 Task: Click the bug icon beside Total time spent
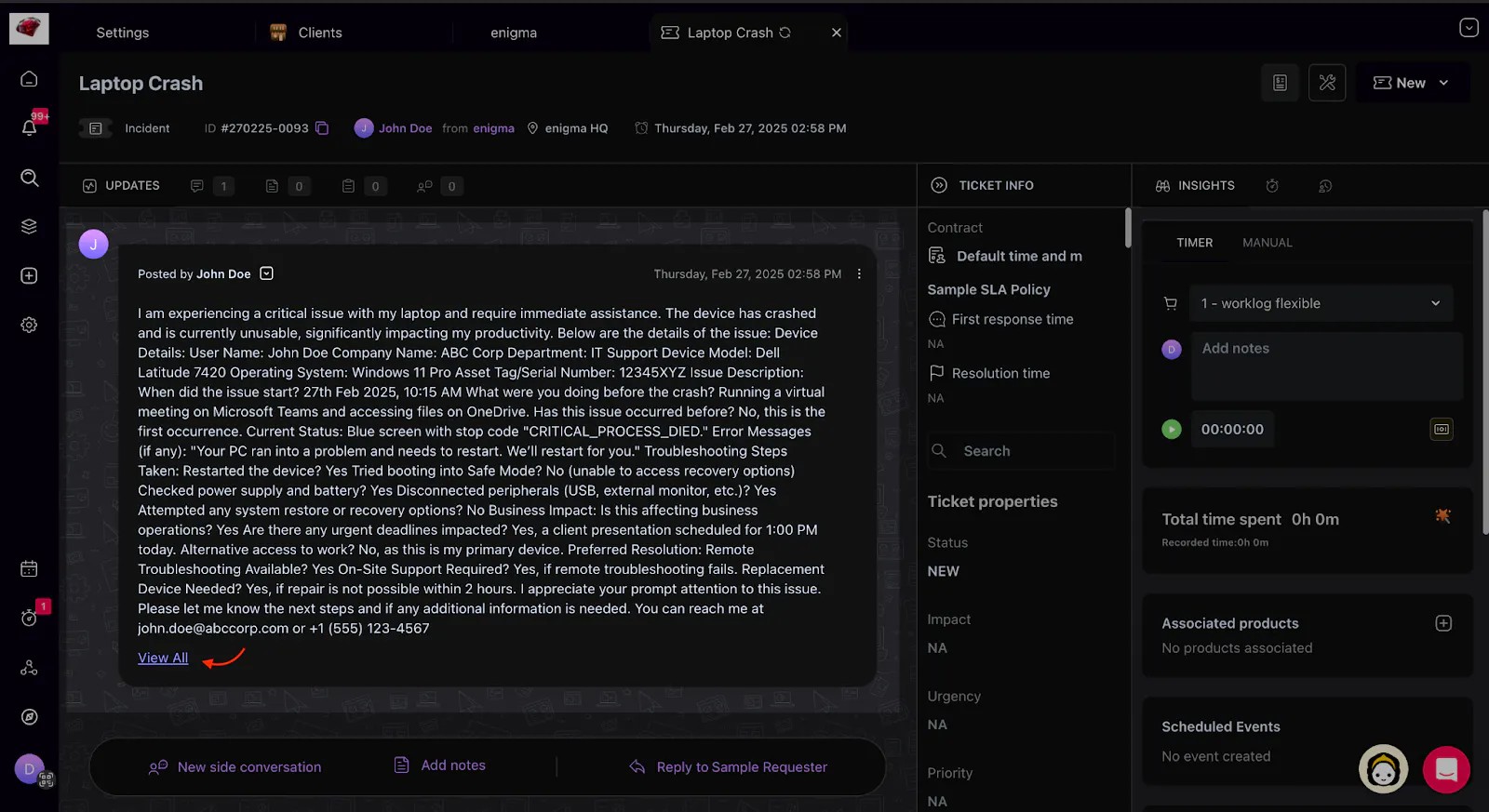pyautogui.click(x=1442, y=515)
